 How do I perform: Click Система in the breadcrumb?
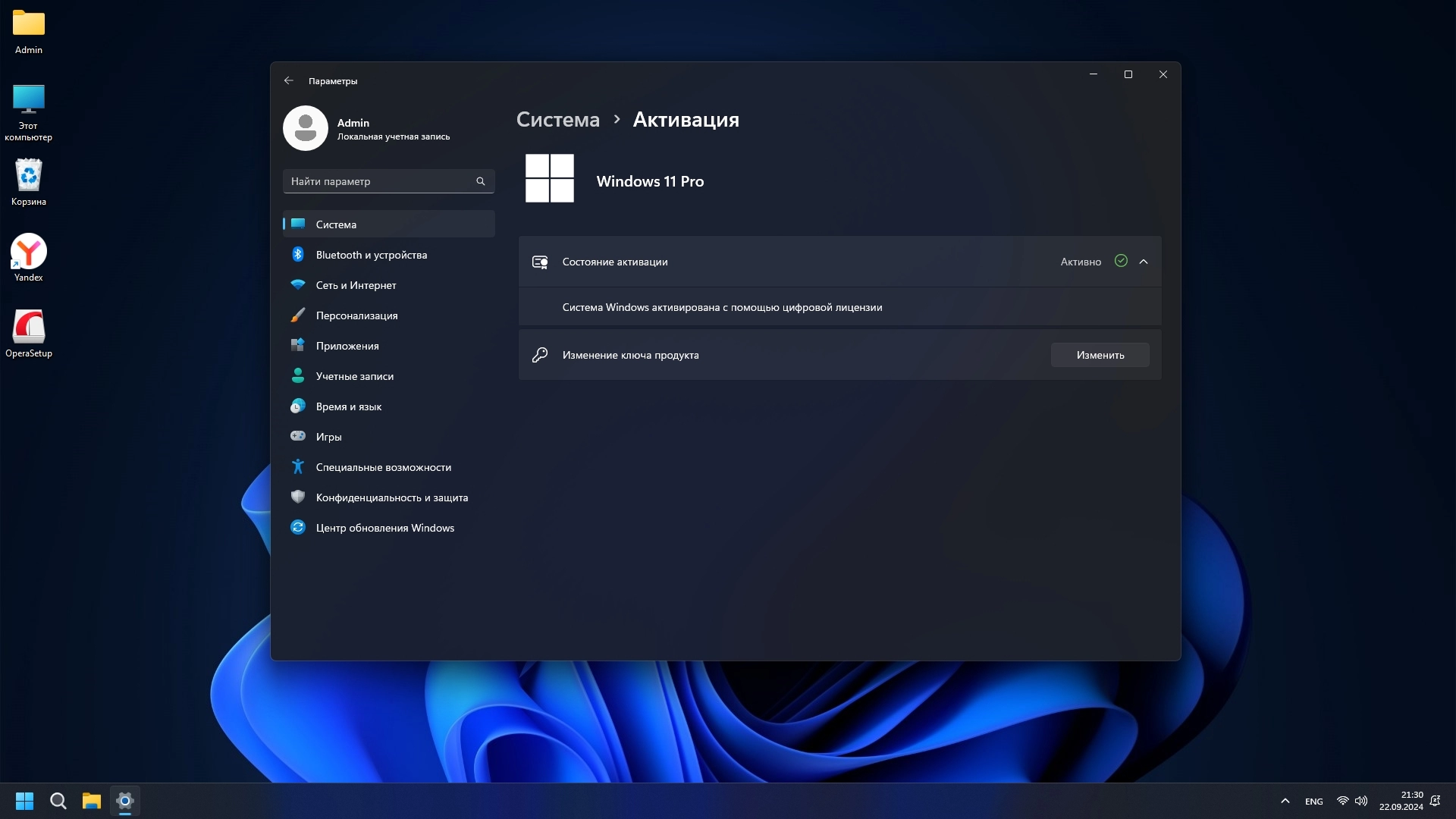pyautogui.click(x=557, y=120)
